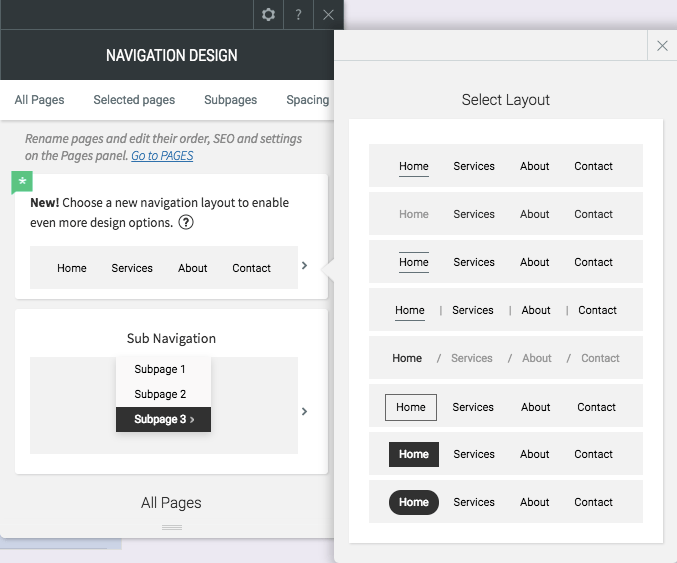Screen dimensions: 677x563
Task: Click the help question mark icon in header
Action: [298, 15]
